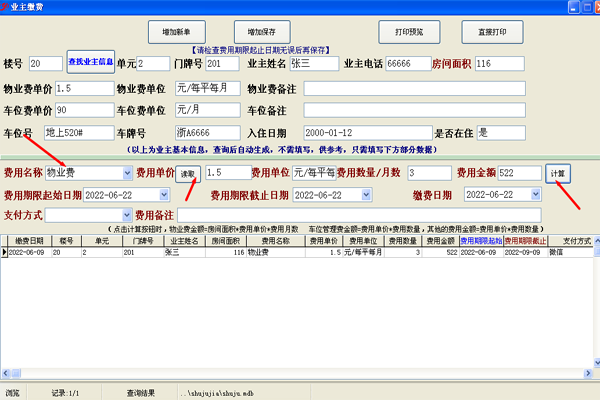Viewport: 600px width, 400px height.
Task: Click the 费用金额 field
Action: [519, 173]
